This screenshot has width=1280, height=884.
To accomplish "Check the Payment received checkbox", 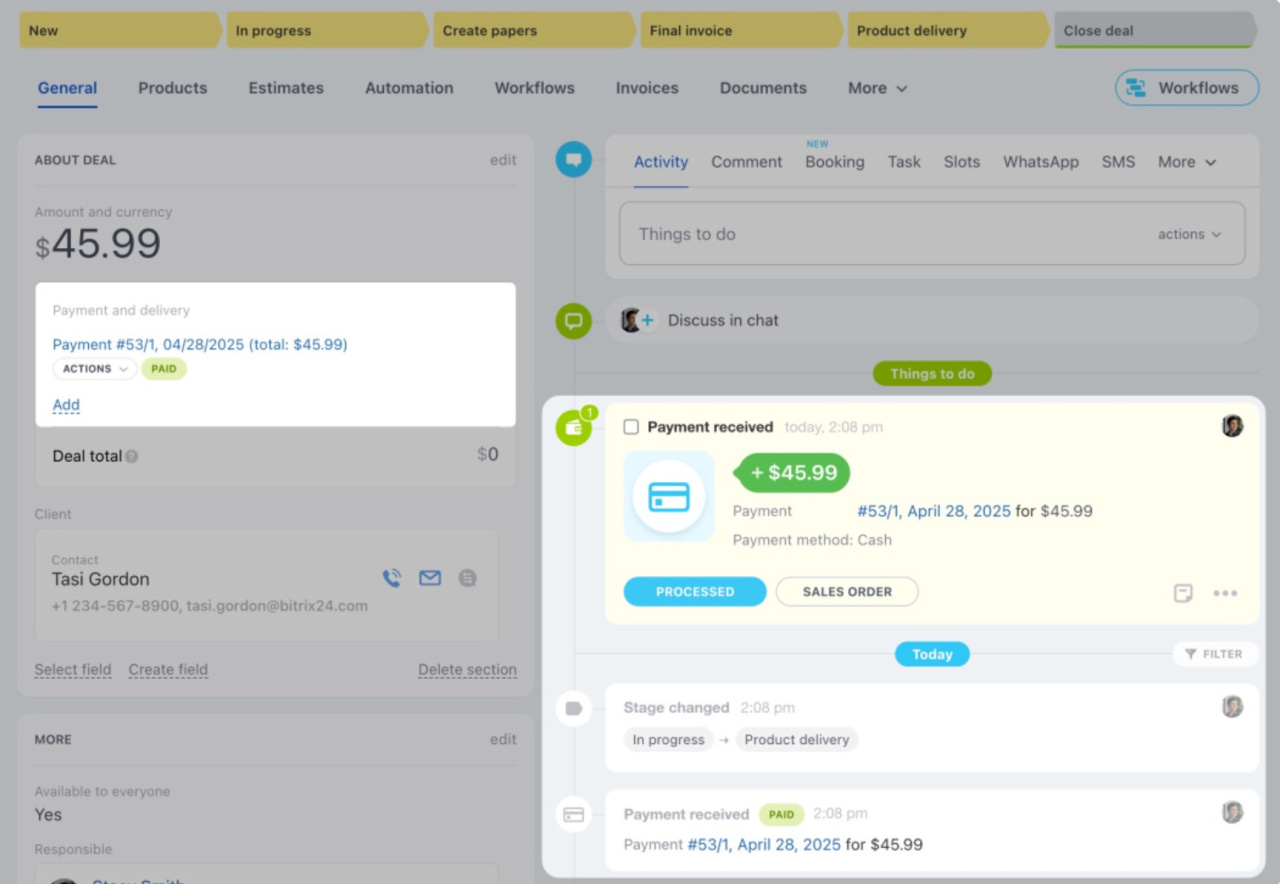I will pyautogui.click(x=631, y=427).
